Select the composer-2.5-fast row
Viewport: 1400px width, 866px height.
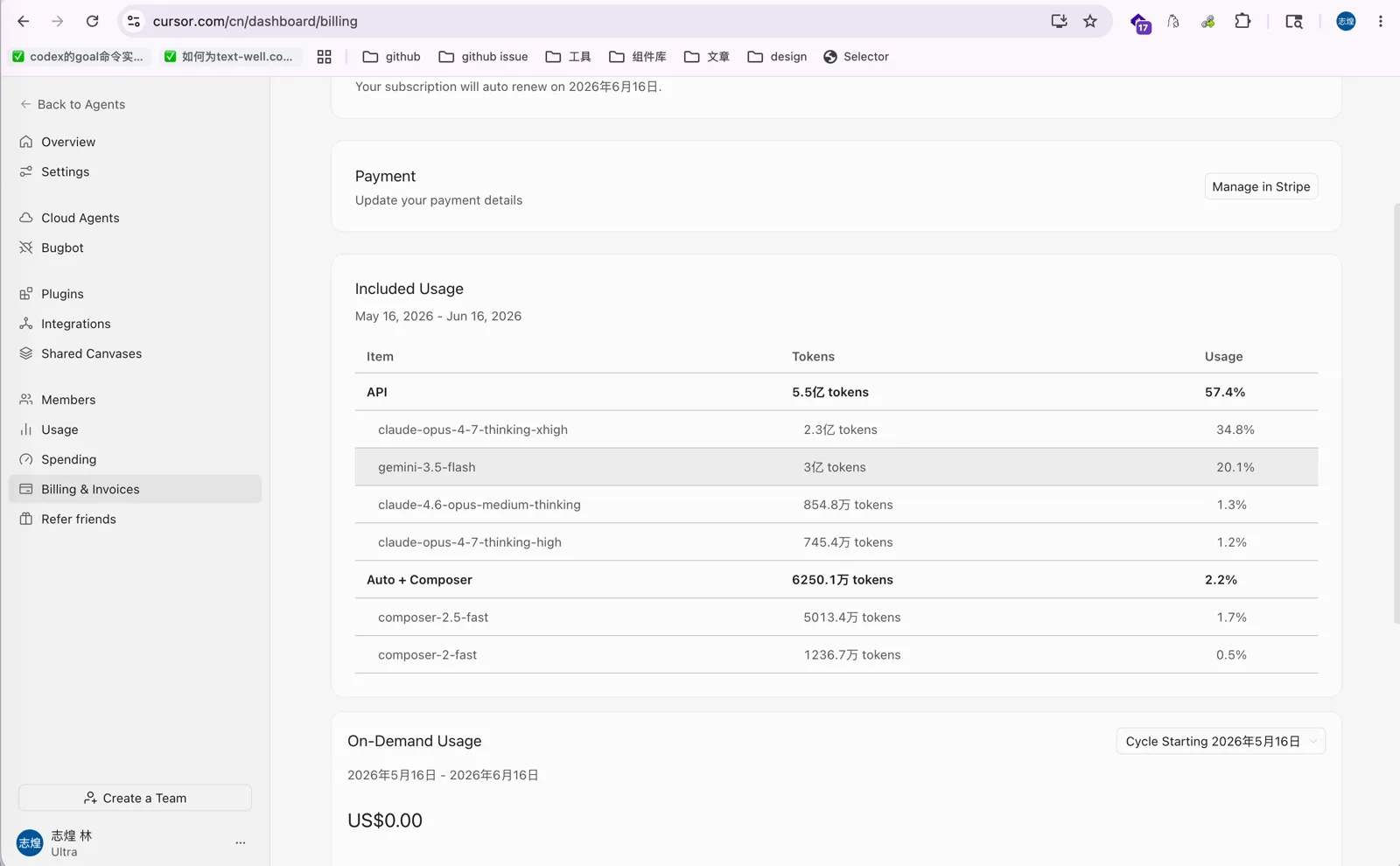click(836, 618)
